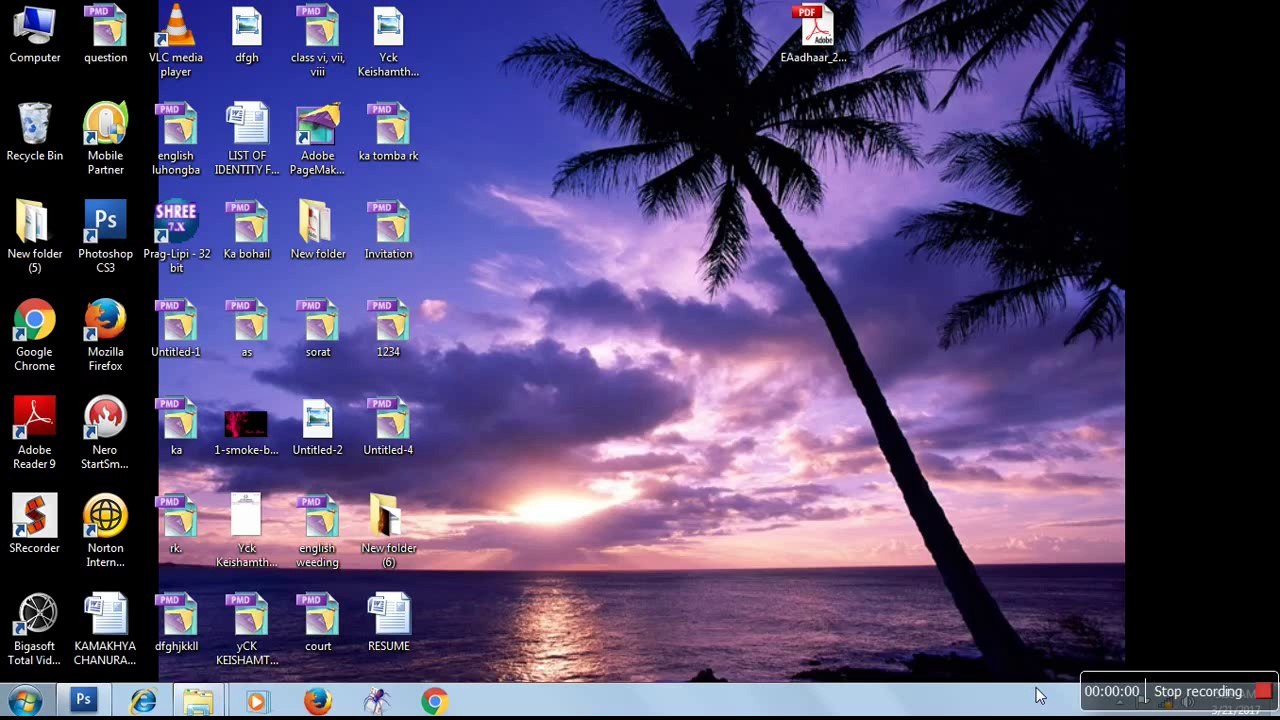The image size is (1280, 720).
Task: Select the 'english luhongba' PMD file
Action: click(x=176, y=139)
